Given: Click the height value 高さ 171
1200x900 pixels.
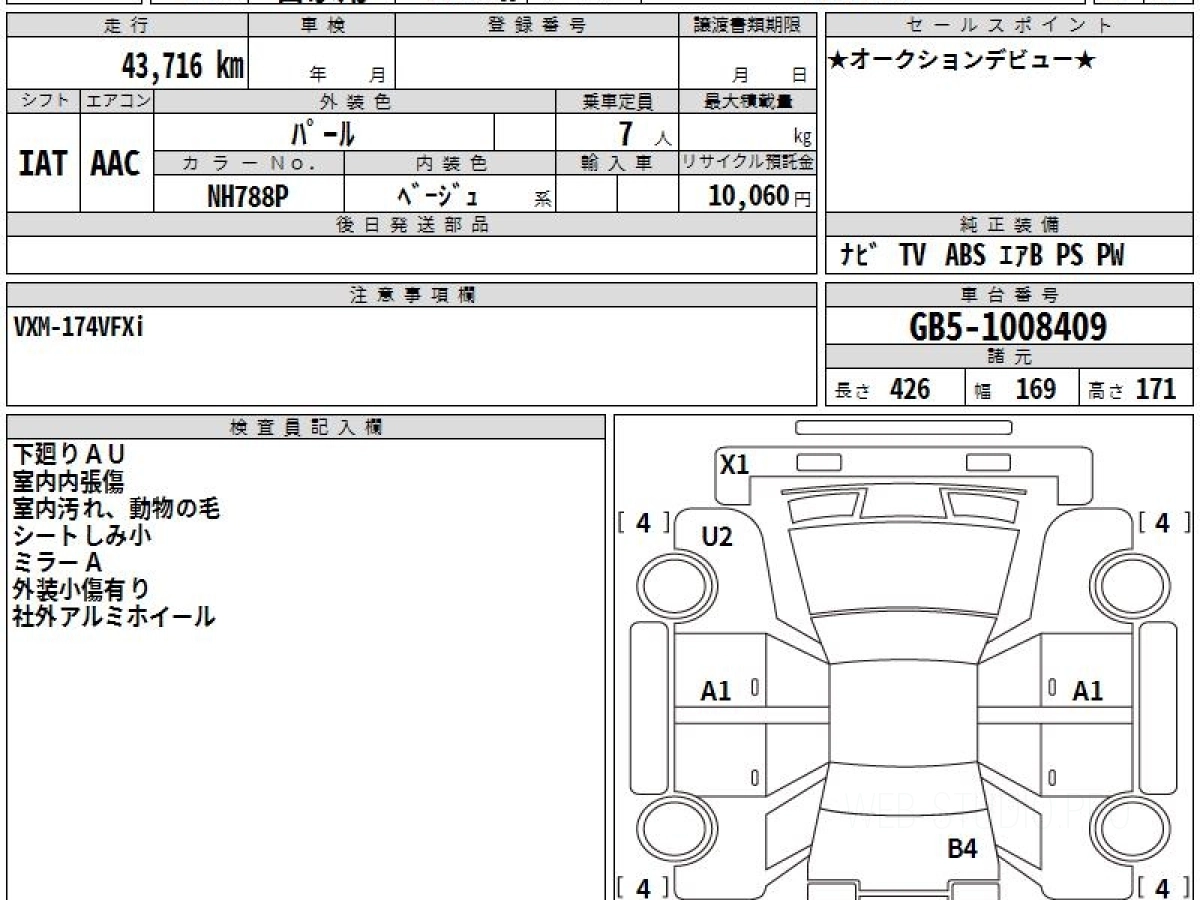Looking at the screenshot, I should pos(1133,389).
